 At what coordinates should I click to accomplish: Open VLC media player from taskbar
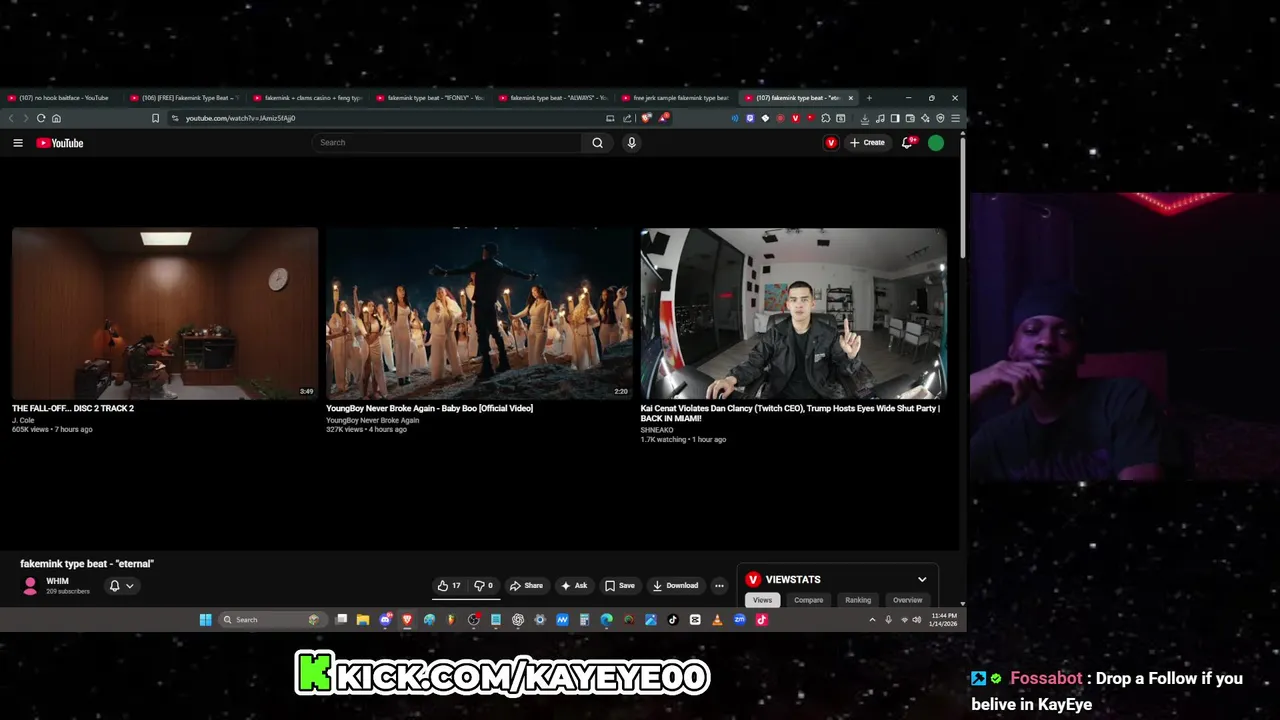[716, 620]
